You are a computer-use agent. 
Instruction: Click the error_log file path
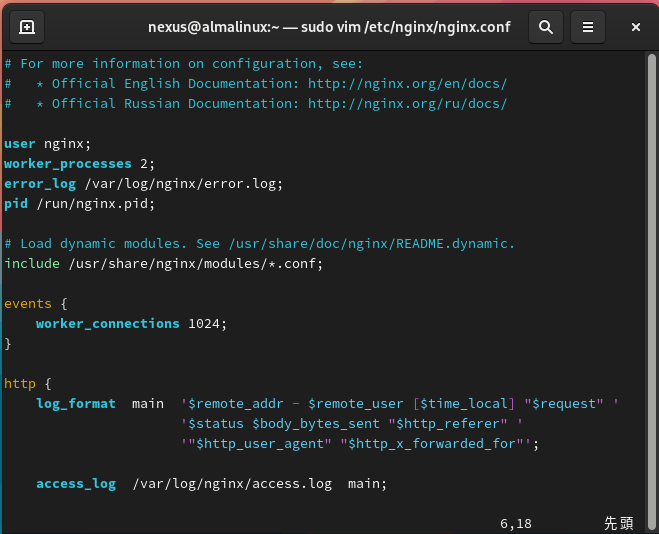[x=184, y=183]
